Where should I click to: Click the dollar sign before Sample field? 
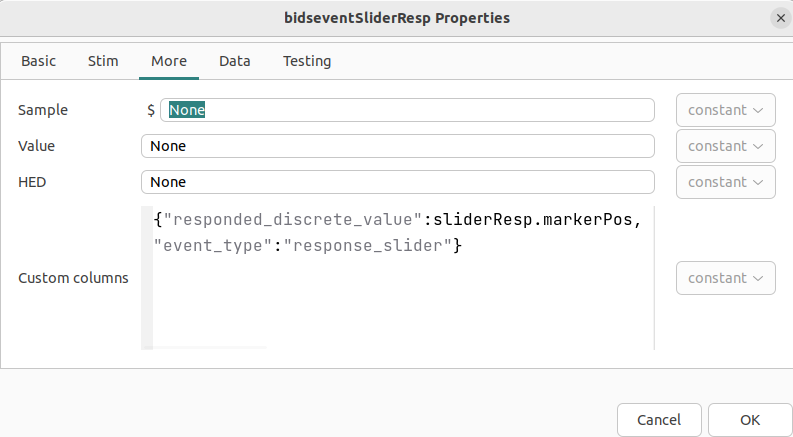click(151, 110)
